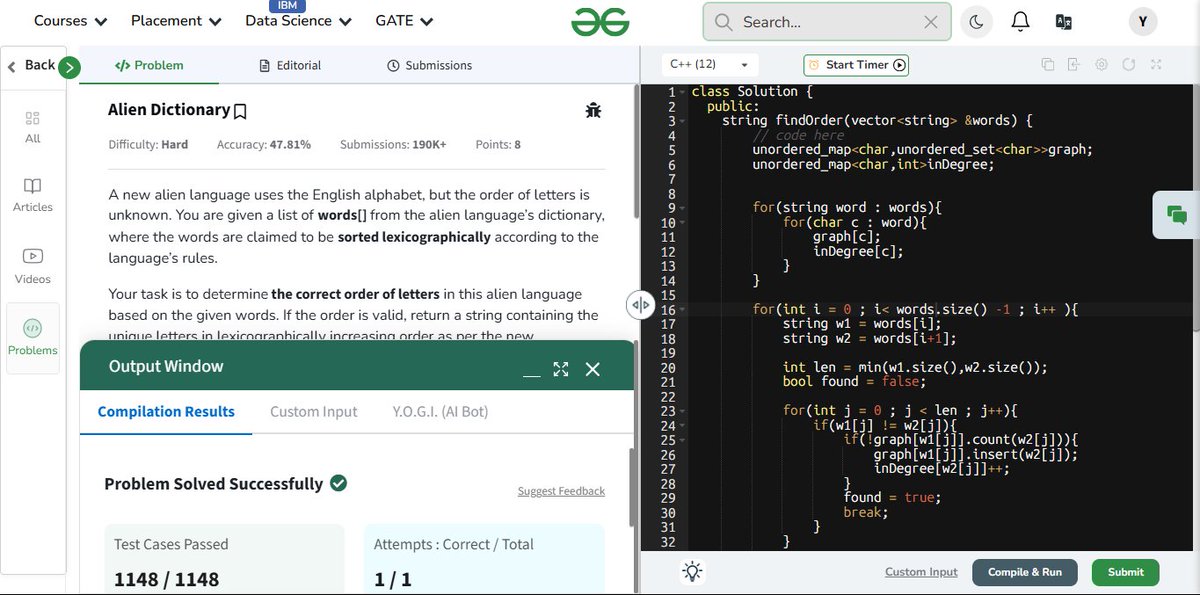Toggle dark mode moon icon
Image resolution: width=1200 pixels, height=595 pixels.
[x=976, y=21]
